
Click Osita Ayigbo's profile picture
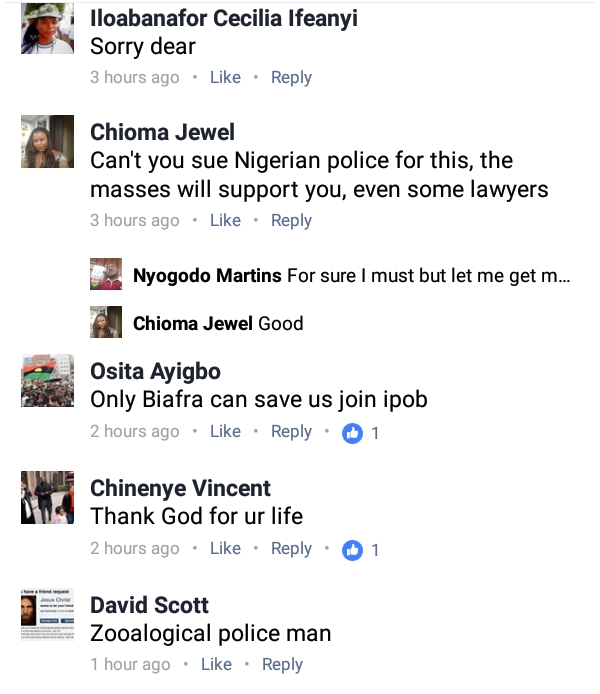coord(47,381)
